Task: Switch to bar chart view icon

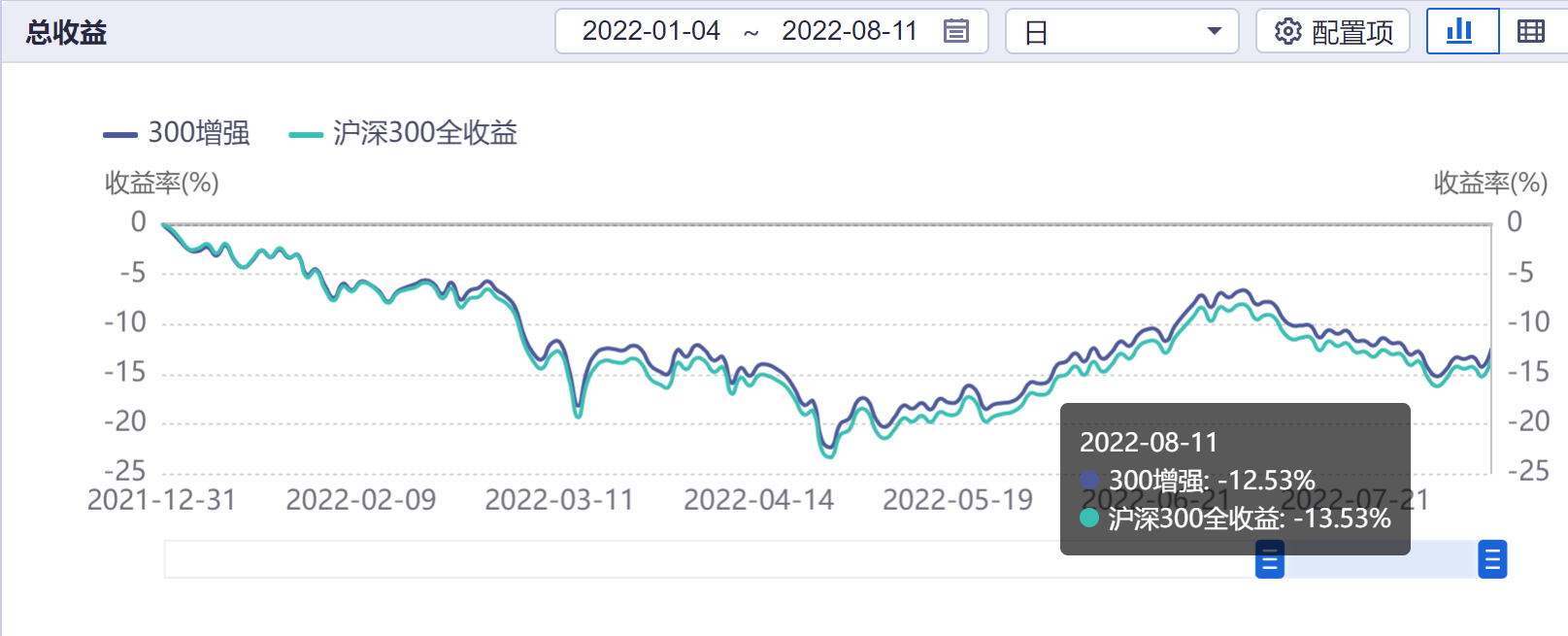Action: click(1461, 31)
